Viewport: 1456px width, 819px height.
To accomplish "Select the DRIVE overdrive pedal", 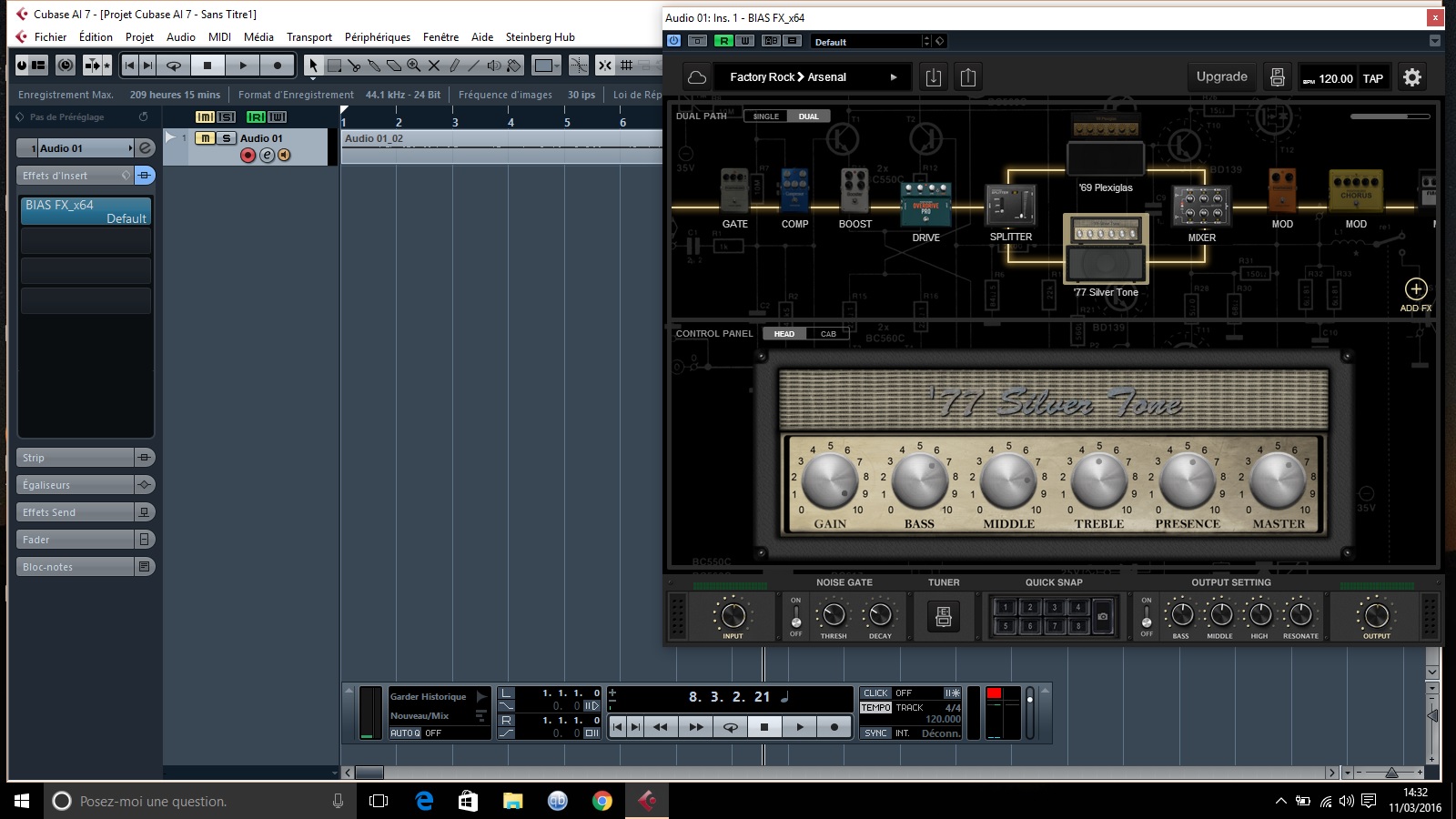I will click(x=925, y=204).
